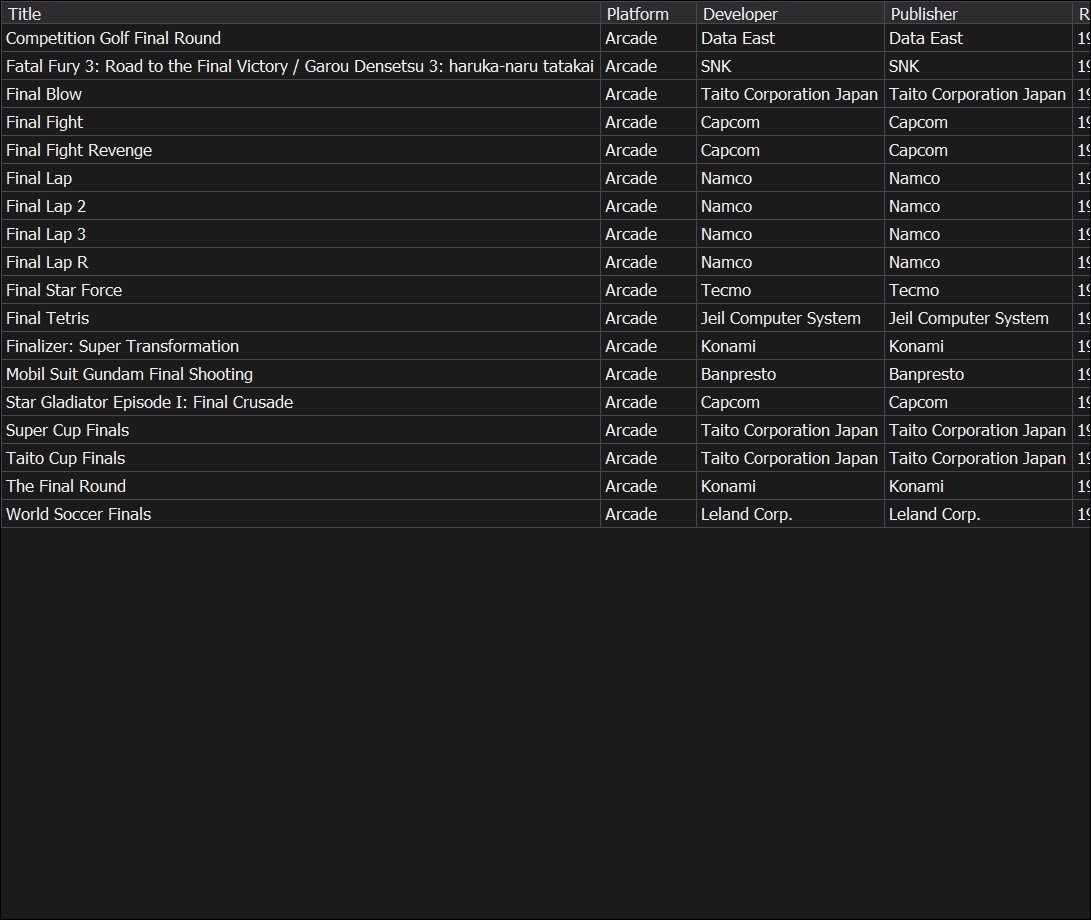Sort by the Publisher column header

tap(978, 13)
